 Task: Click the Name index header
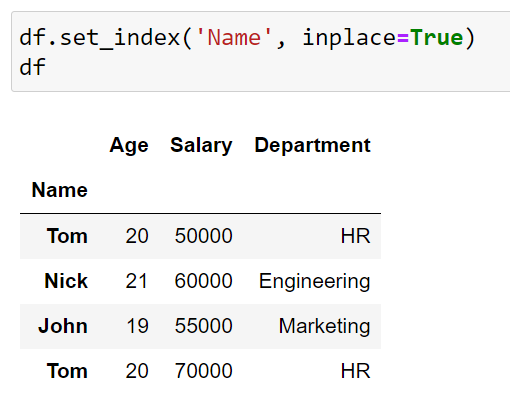[60, 190]
